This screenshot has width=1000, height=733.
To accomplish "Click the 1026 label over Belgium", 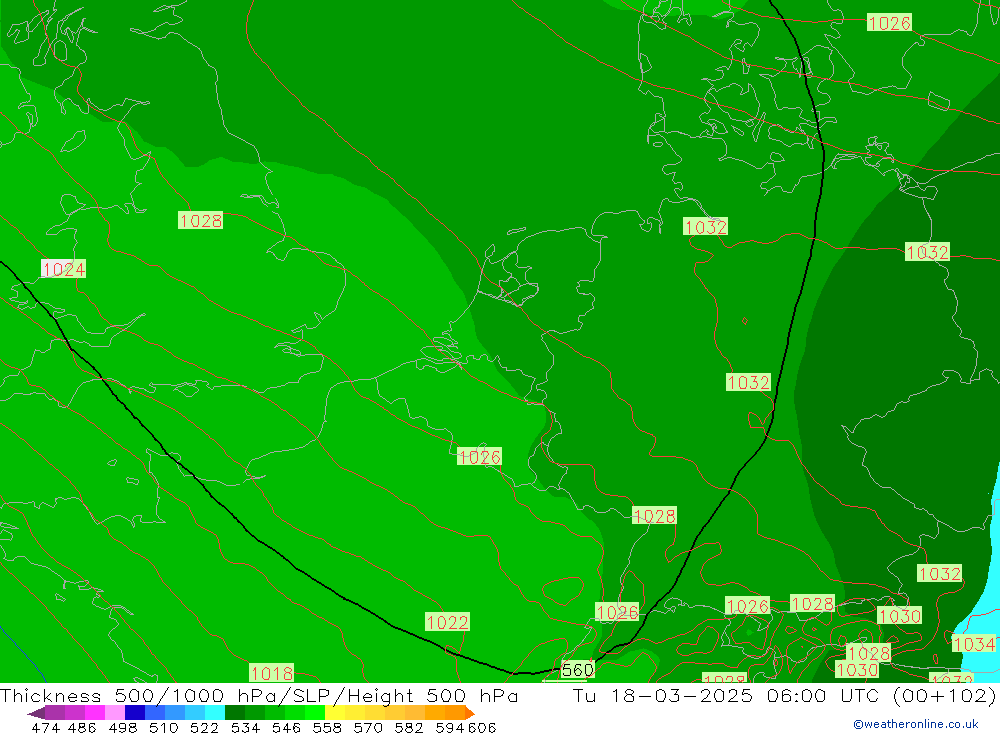I will click(x=479, y=457).
